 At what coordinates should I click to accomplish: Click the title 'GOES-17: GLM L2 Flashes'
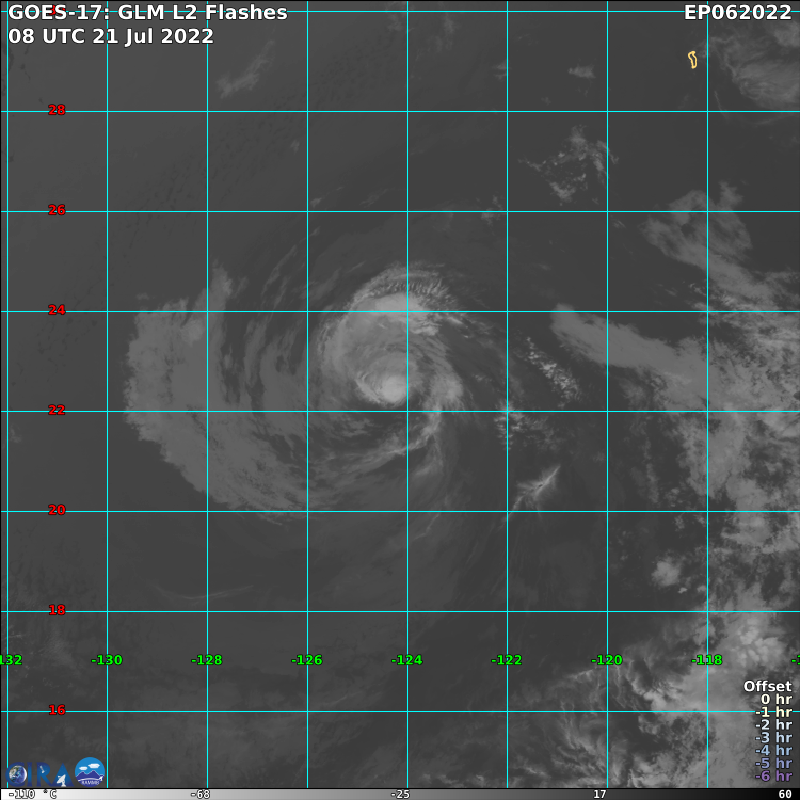[x=148, y=12]
